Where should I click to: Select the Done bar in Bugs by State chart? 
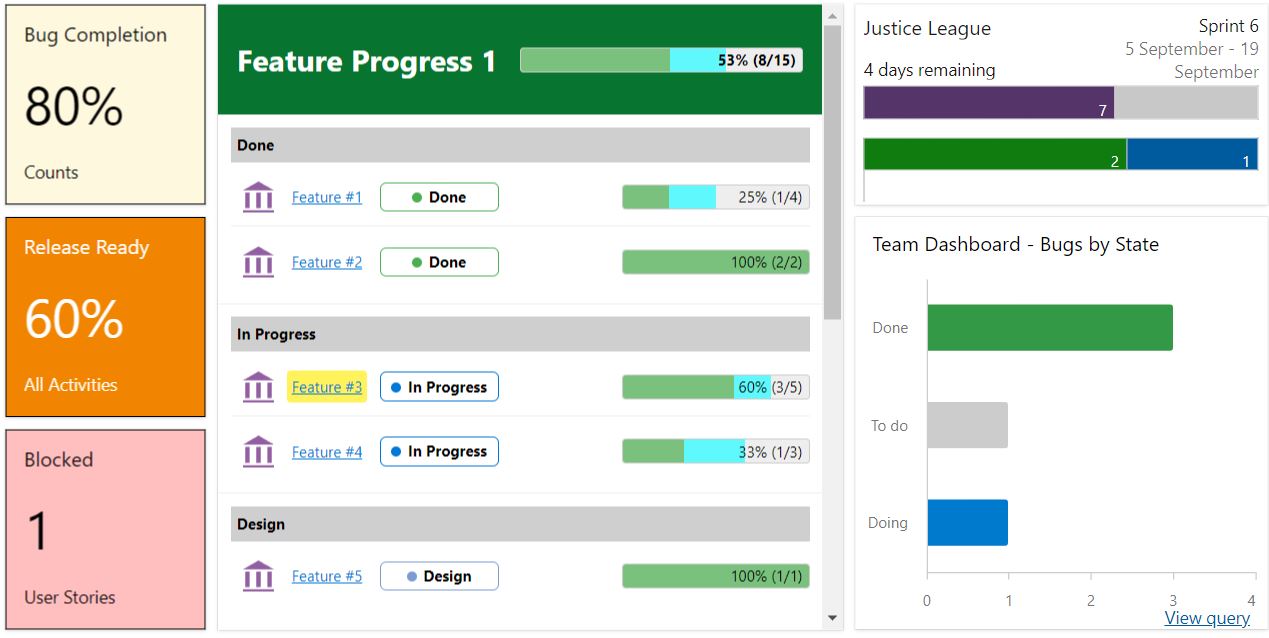1050,326
